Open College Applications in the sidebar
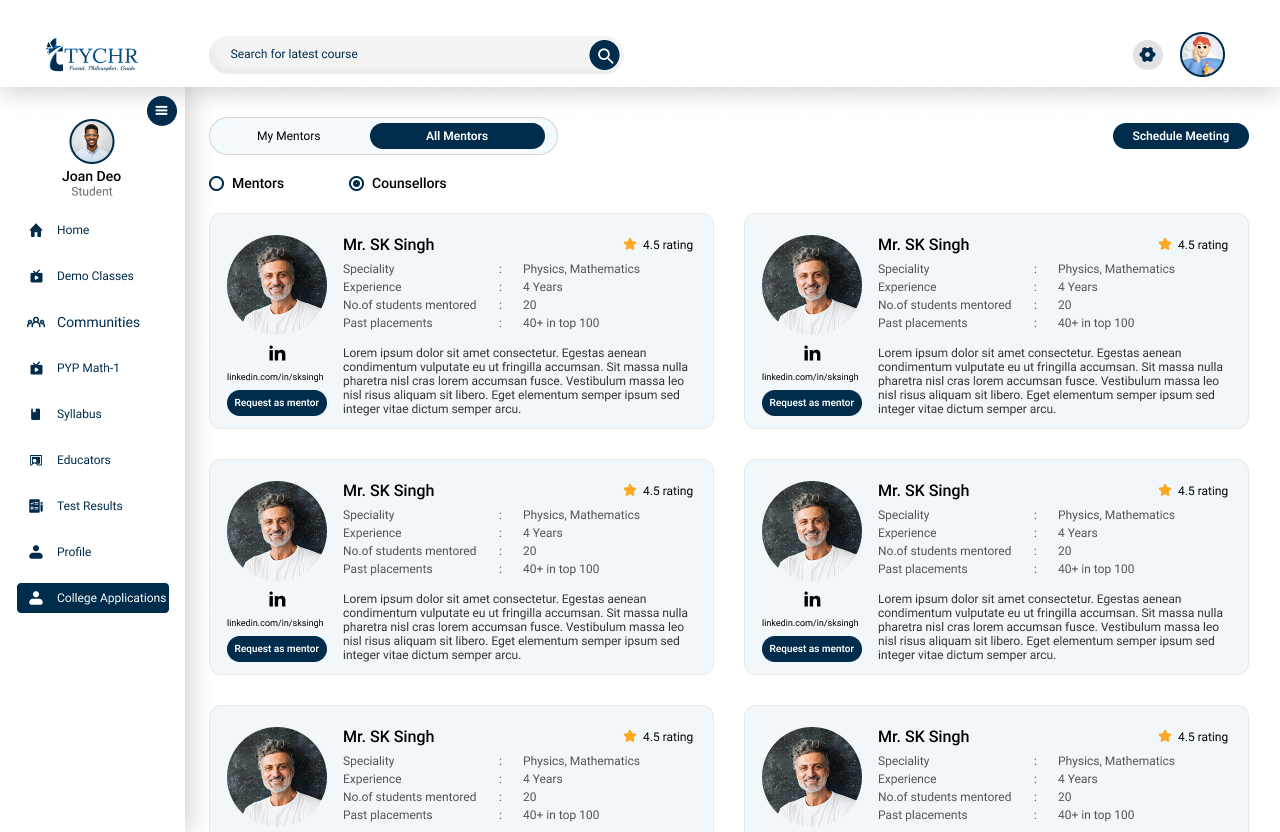This screenshot has width=1280, height=832. (x=93, y=598)
